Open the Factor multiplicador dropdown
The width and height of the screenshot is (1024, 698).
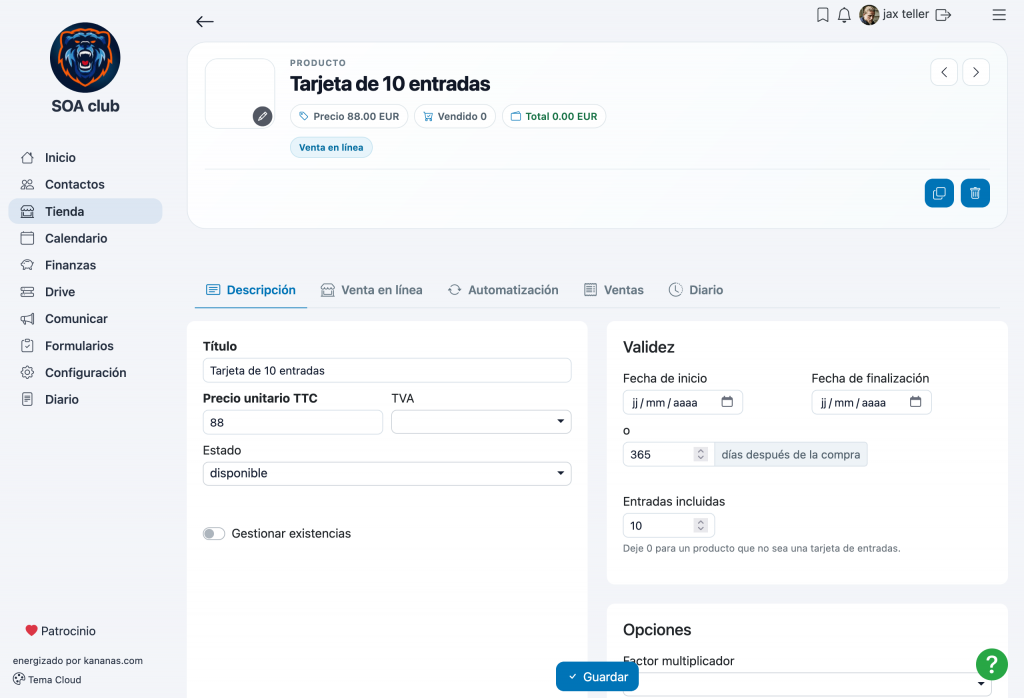[807, 684]
